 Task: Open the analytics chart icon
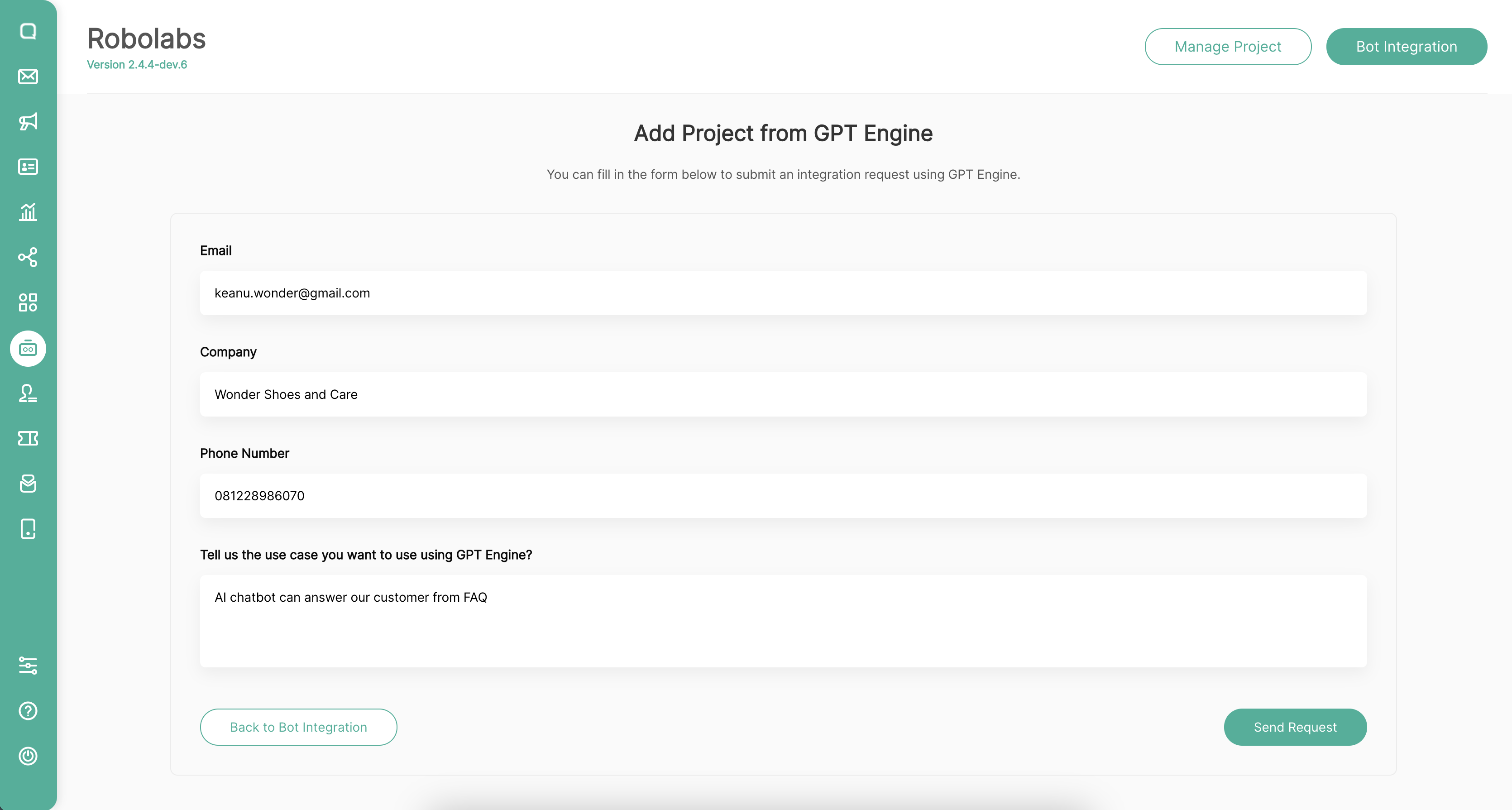(28, 212)
